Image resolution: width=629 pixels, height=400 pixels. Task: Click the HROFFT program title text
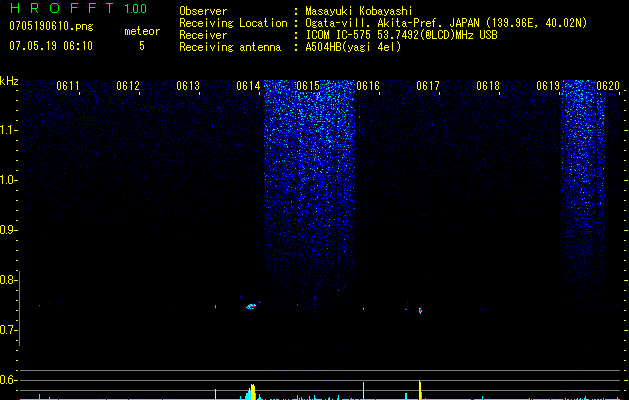point(62,8)
